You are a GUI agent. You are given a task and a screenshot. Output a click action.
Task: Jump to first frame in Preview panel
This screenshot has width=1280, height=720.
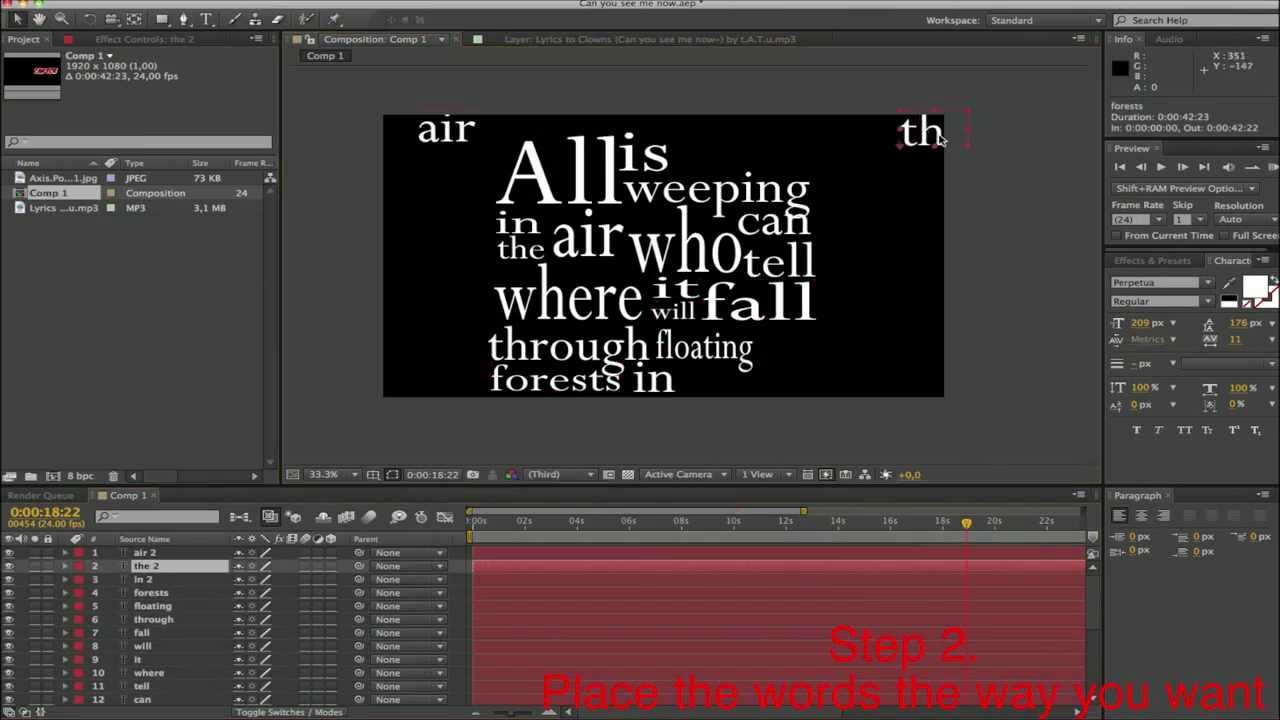(1119, 168)
